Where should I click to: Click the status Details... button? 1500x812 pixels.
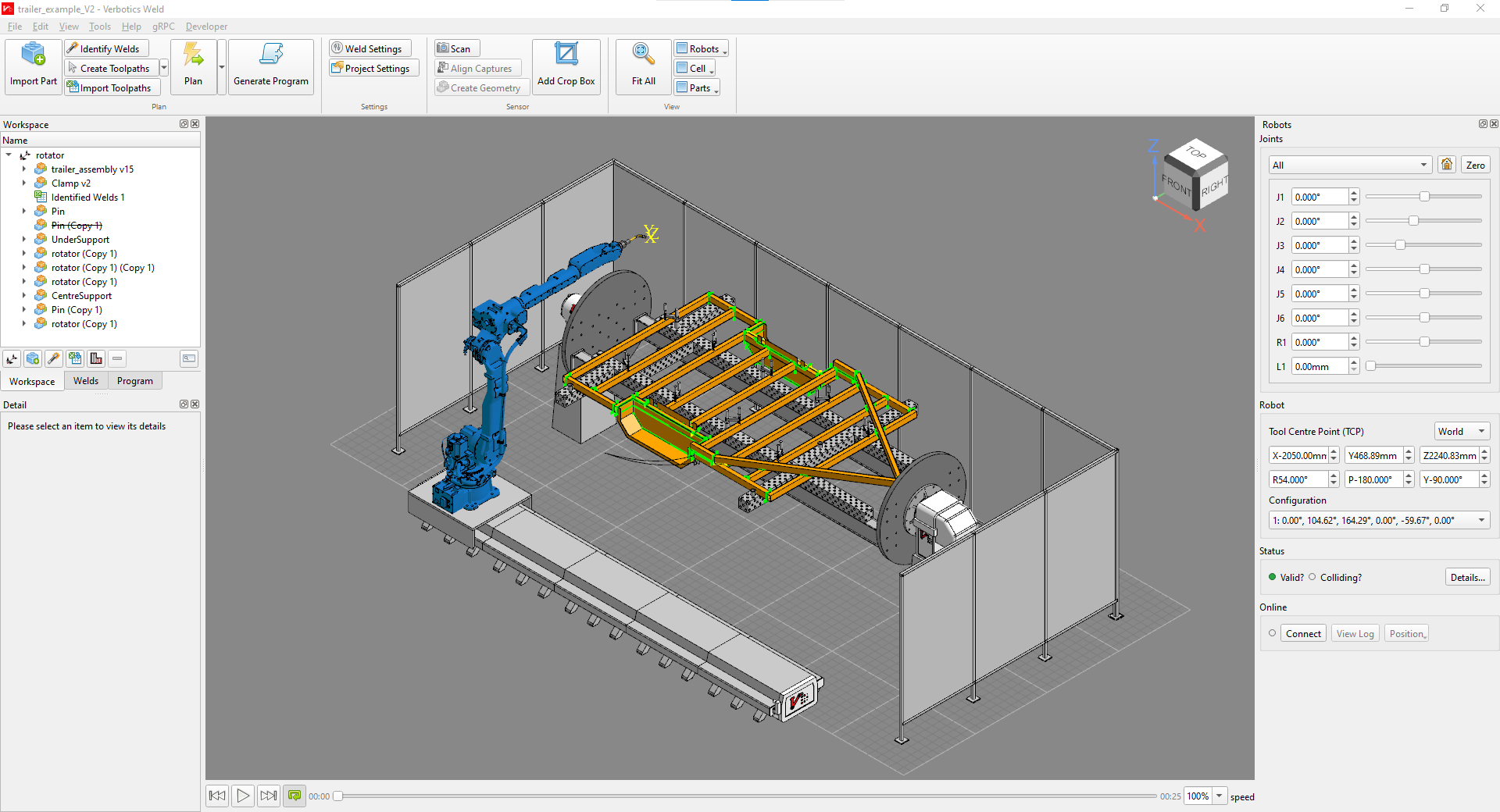click(x=1467, y=577)
